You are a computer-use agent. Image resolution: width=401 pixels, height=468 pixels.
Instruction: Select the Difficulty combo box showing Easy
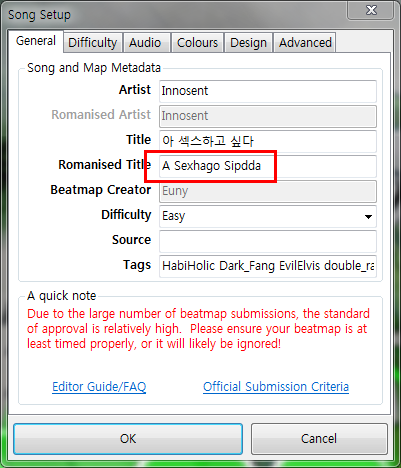coord(268,216)
